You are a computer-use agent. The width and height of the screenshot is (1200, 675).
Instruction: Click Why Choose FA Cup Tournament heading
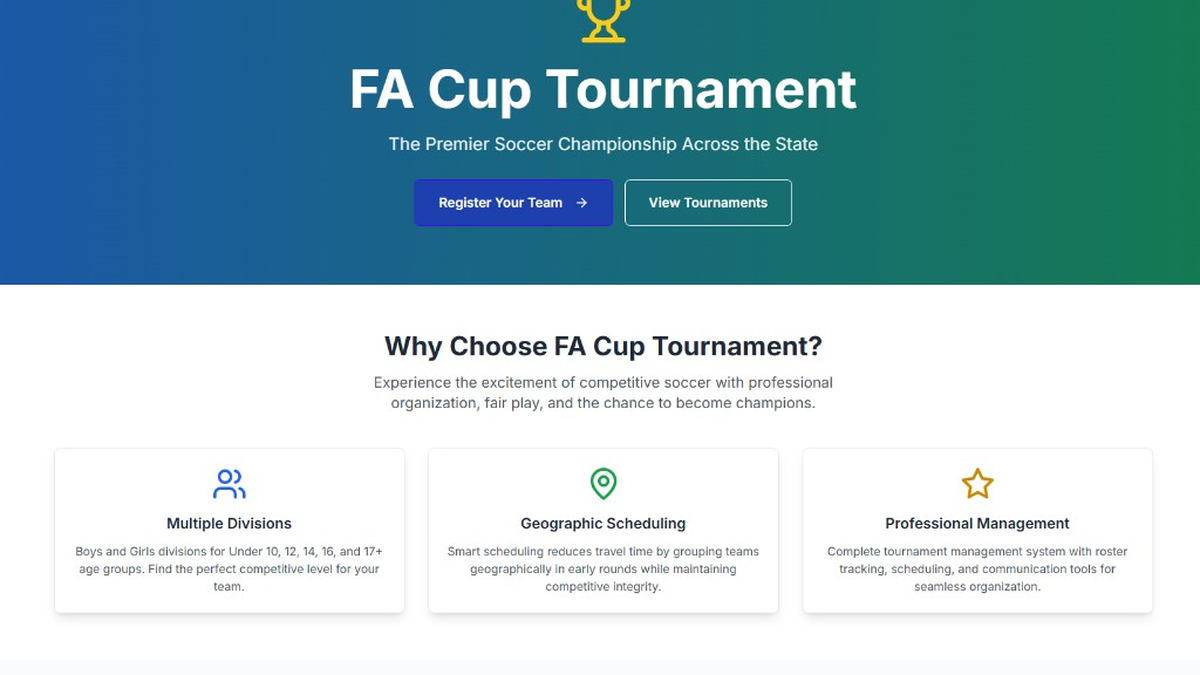pyautogui.click(x=603, y=347)
